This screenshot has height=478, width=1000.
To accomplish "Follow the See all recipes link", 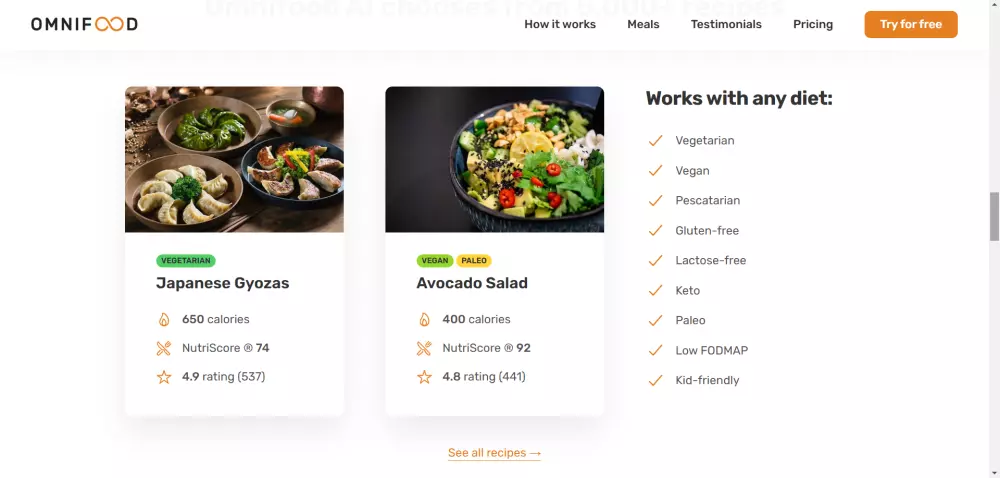I will pos(494,453).
